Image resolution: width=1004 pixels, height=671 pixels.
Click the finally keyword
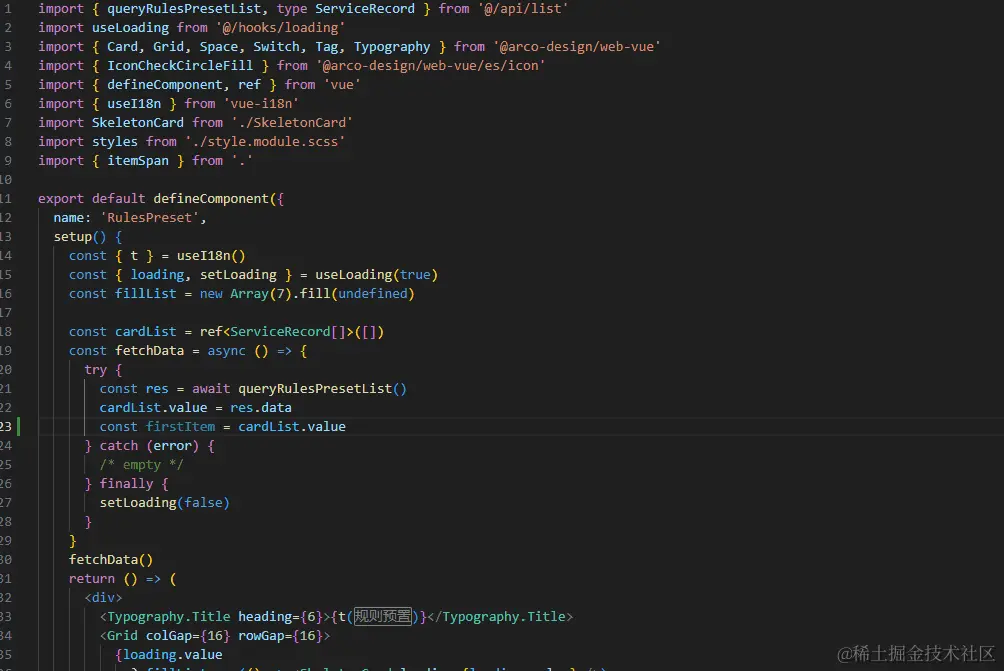click(126, 483)
